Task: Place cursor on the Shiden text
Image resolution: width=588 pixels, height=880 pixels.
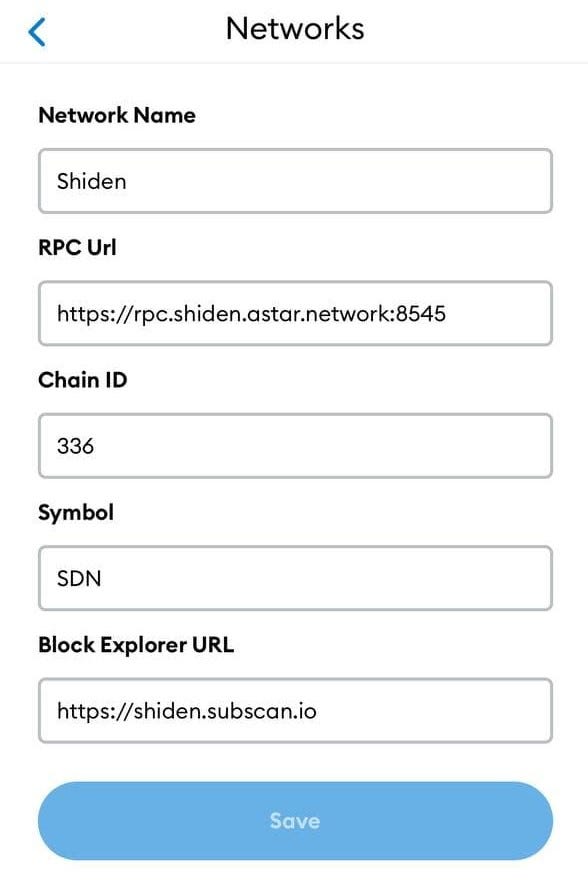Action: pos(91,181)
